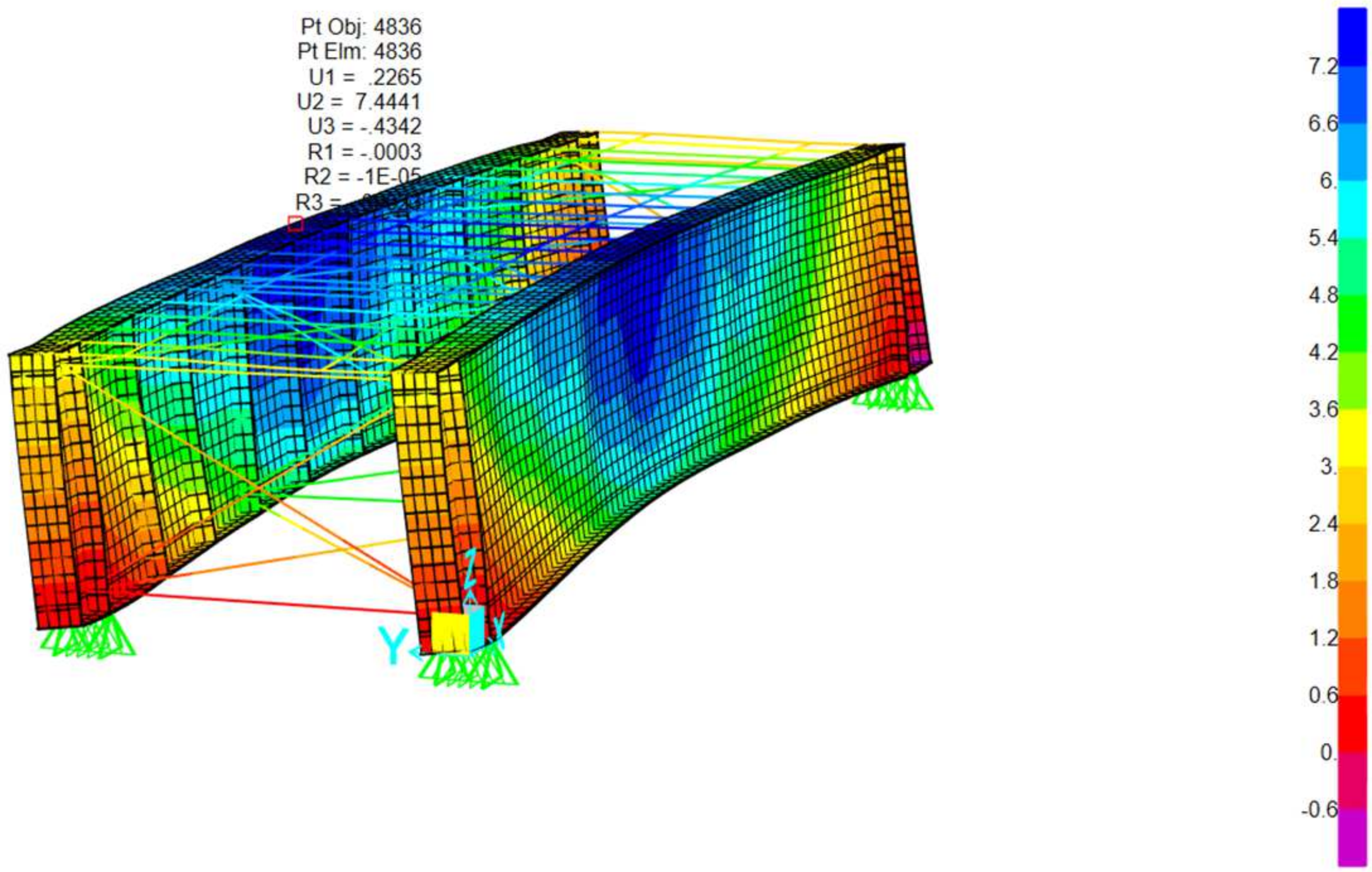Click the 7.2 legend value label

[x=1323, y=66]
